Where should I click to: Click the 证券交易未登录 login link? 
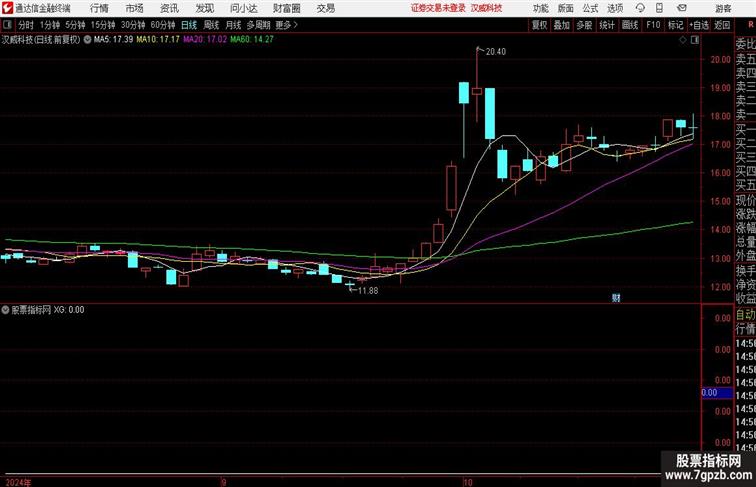pyautogui.click(x=438, y=8)
